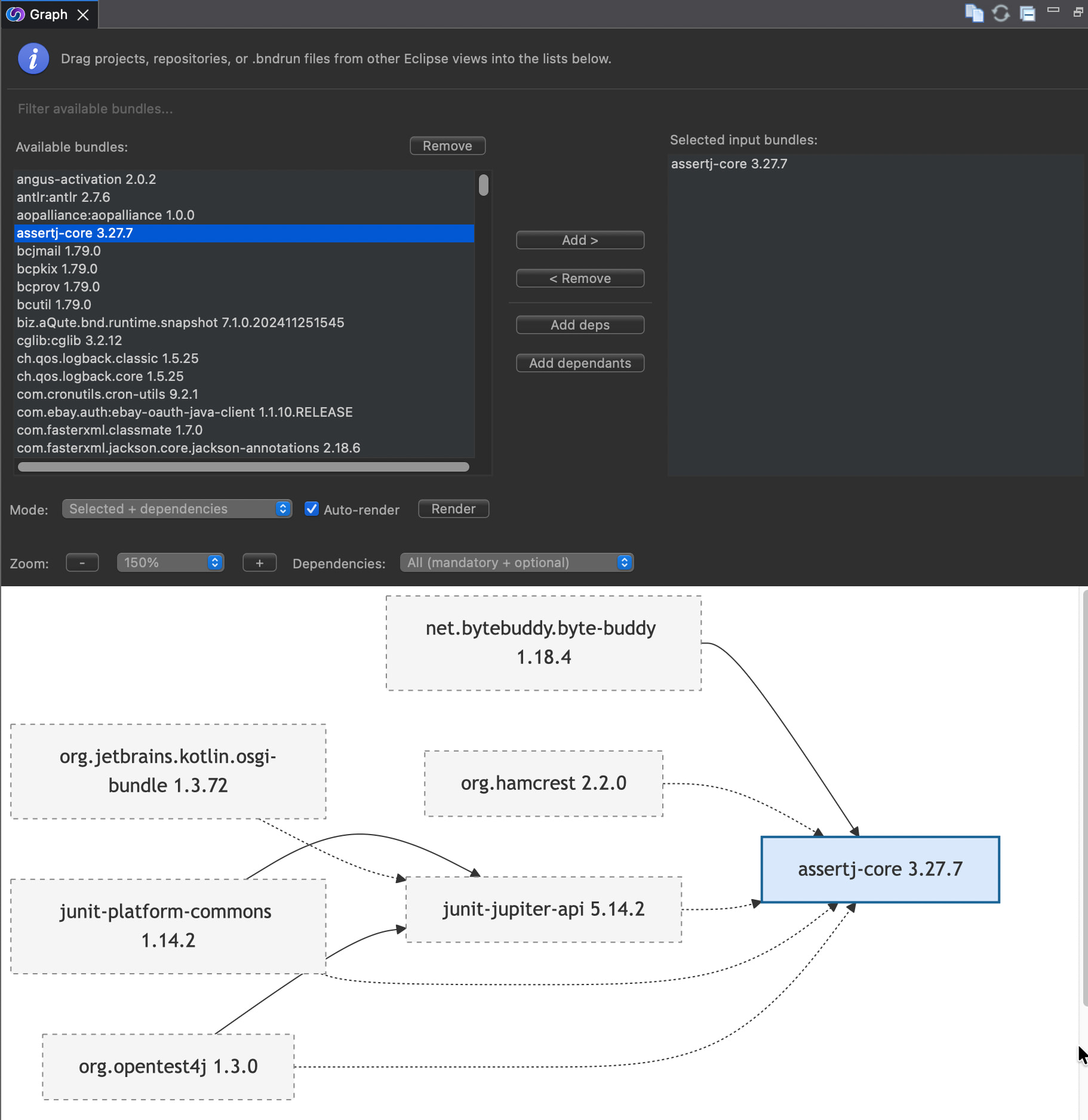
Task: Minimize the Graph view panel
Action: (1053, 10)
